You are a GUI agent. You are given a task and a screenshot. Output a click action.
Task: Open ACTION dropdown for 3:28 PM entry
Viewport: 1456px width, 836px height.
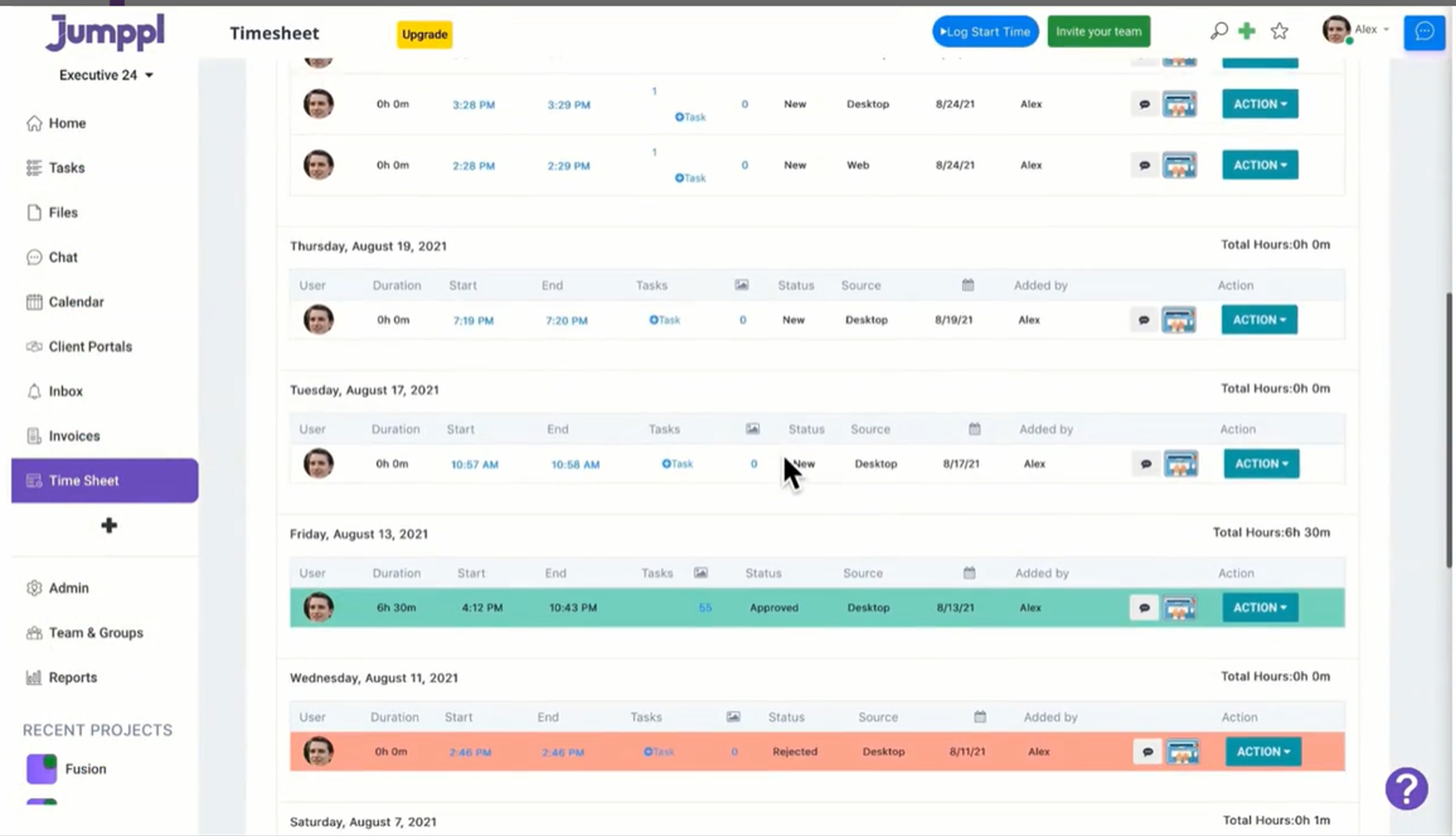[x=1260, y=104]
